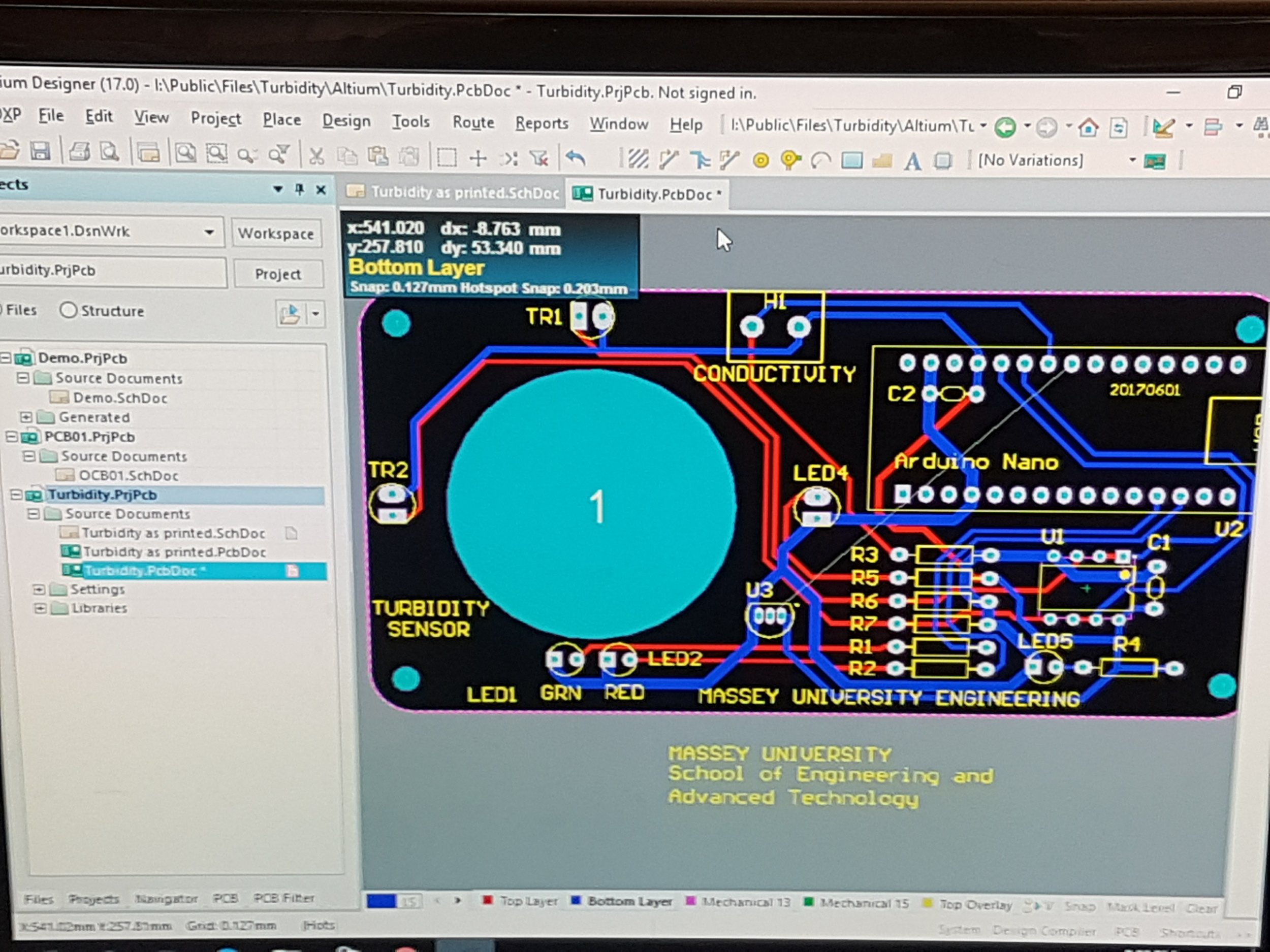Open the Projects panel options dropdown arrow

click(278, 189)
